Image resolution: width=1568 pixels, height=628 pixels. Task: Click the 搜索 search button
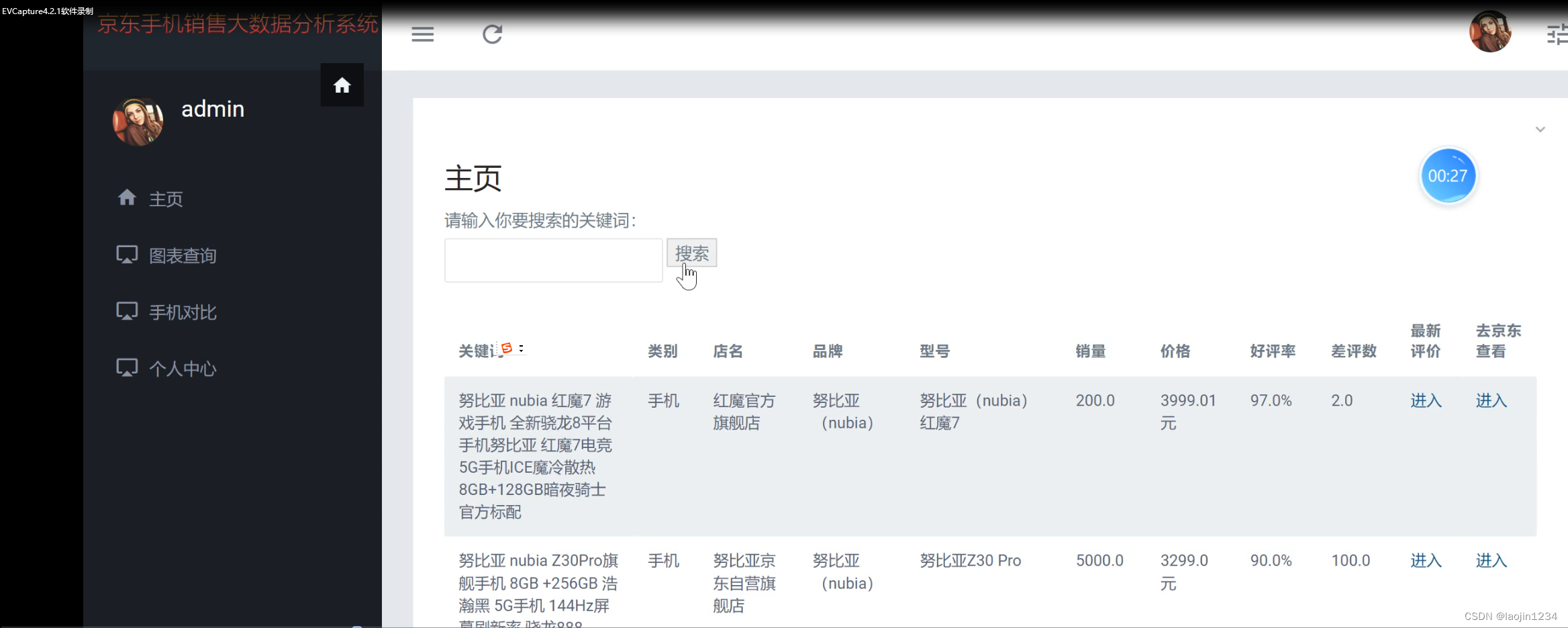point(692,253)
